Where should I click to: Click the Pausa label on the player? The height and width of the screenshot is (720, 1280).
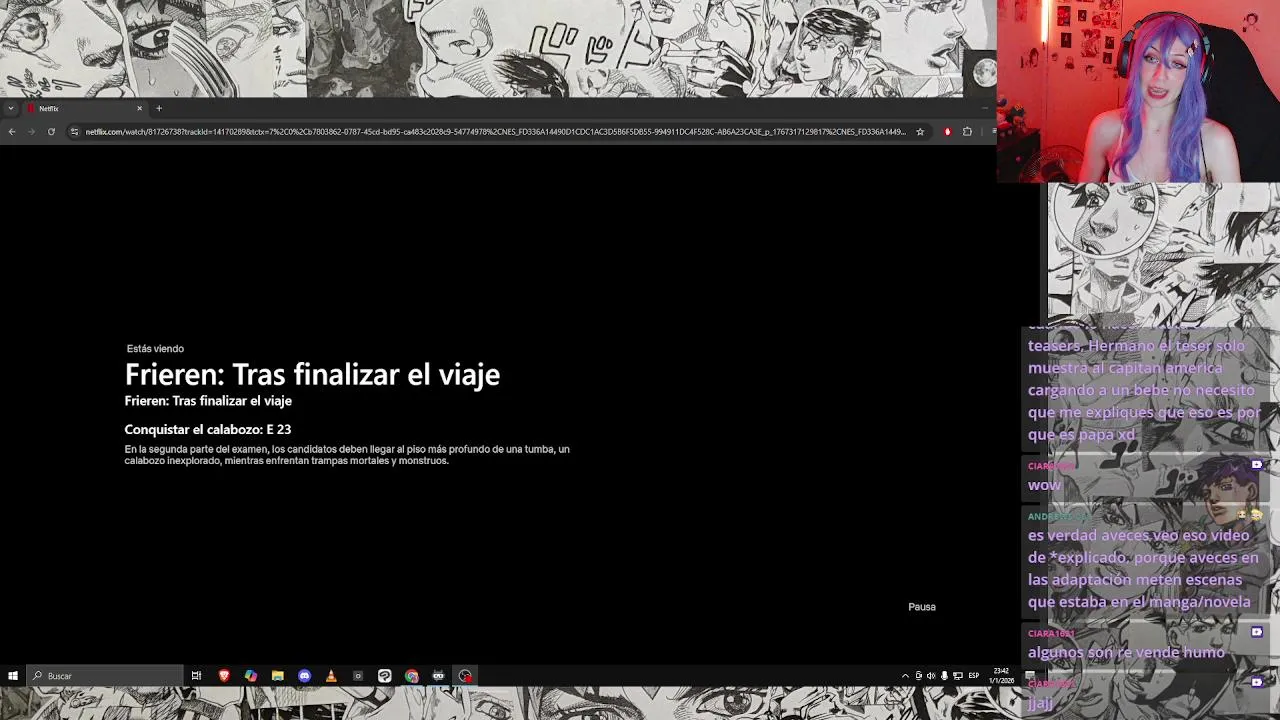pos(922,607)
